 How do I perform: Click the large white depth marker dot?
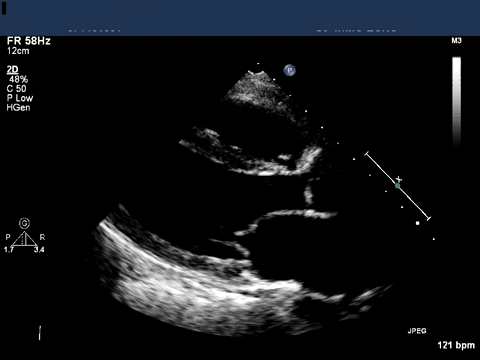click(x=417, y=223)
